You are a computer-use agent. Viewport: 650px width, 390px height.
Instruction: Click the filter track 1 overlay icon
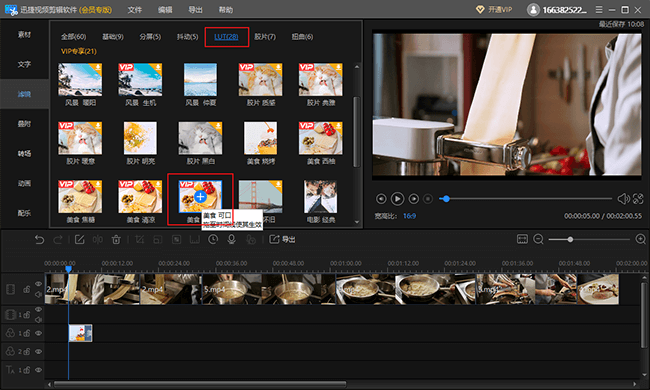[x=10, y=333]
